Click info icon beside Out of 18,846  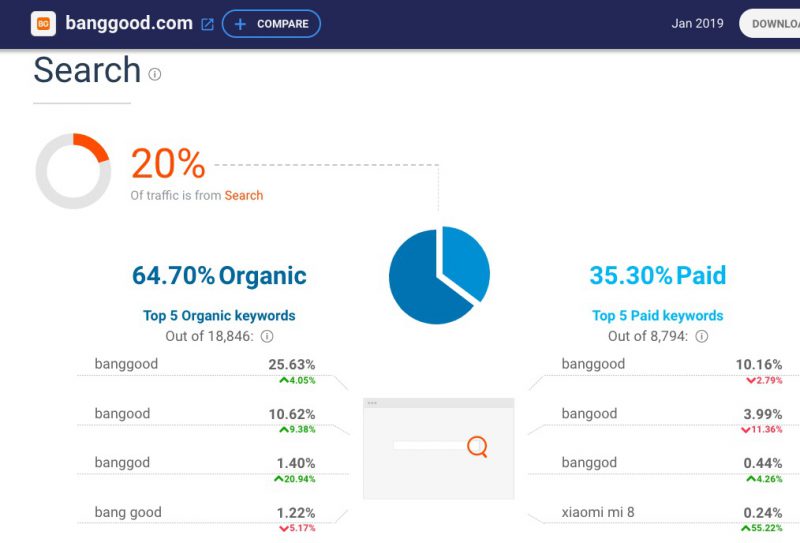267,336
